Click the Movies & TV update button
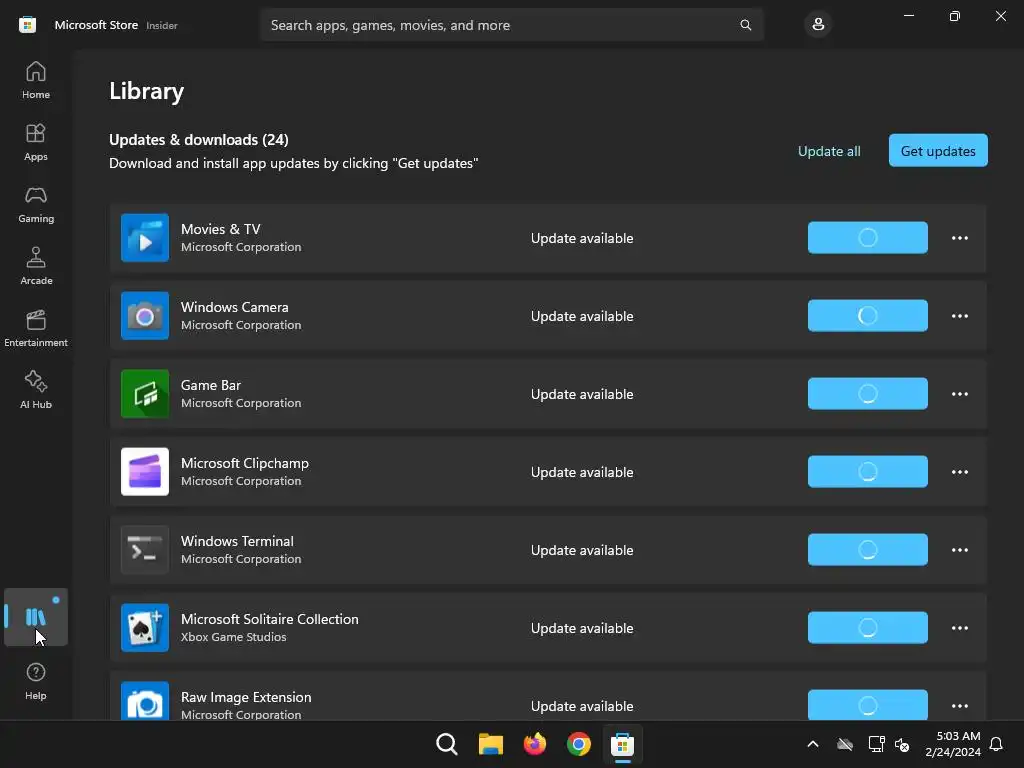The height and width of the screenshot is (768, 1024). pyautogui.click(x=867, y=238)
